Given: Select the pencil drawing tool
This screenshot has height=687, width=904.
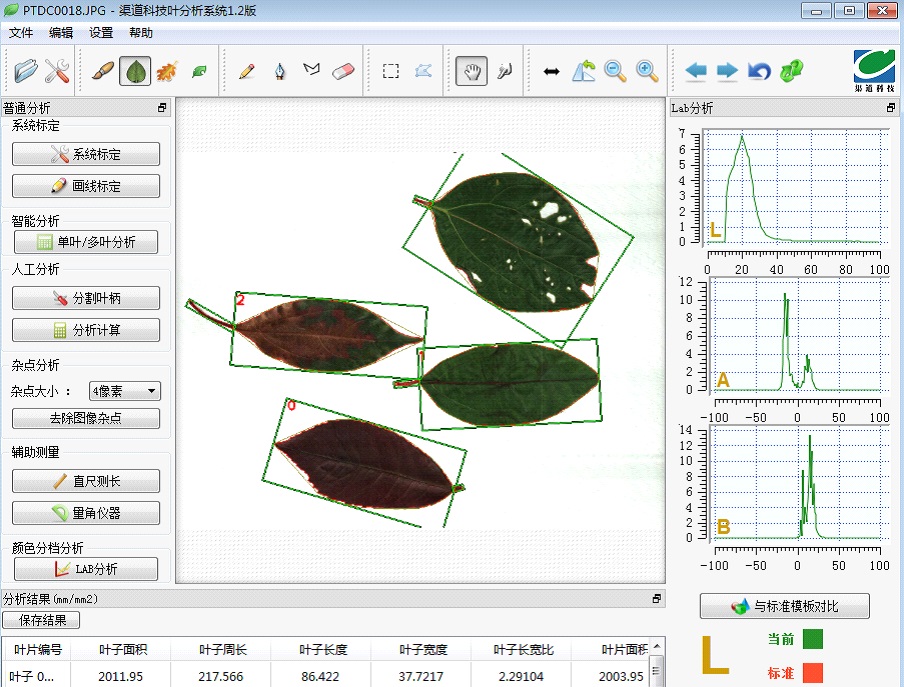Looking at the screenshot, I should click(246, 71).
